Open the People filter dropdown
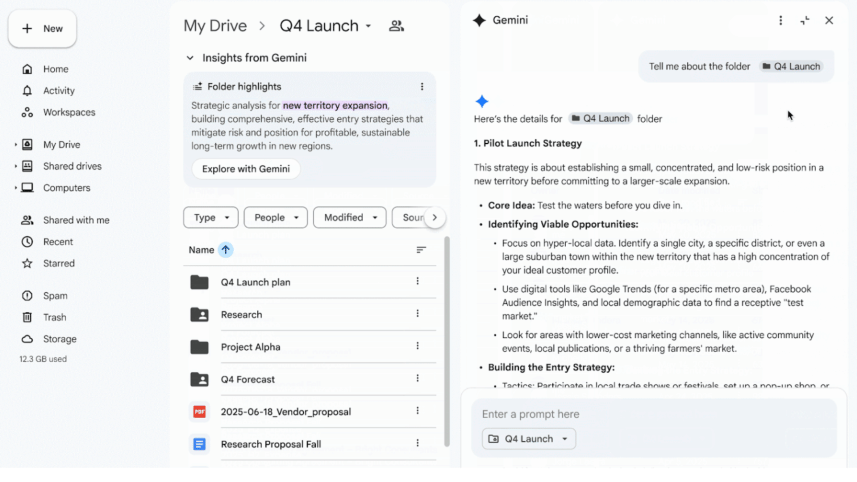 [275, 218]
